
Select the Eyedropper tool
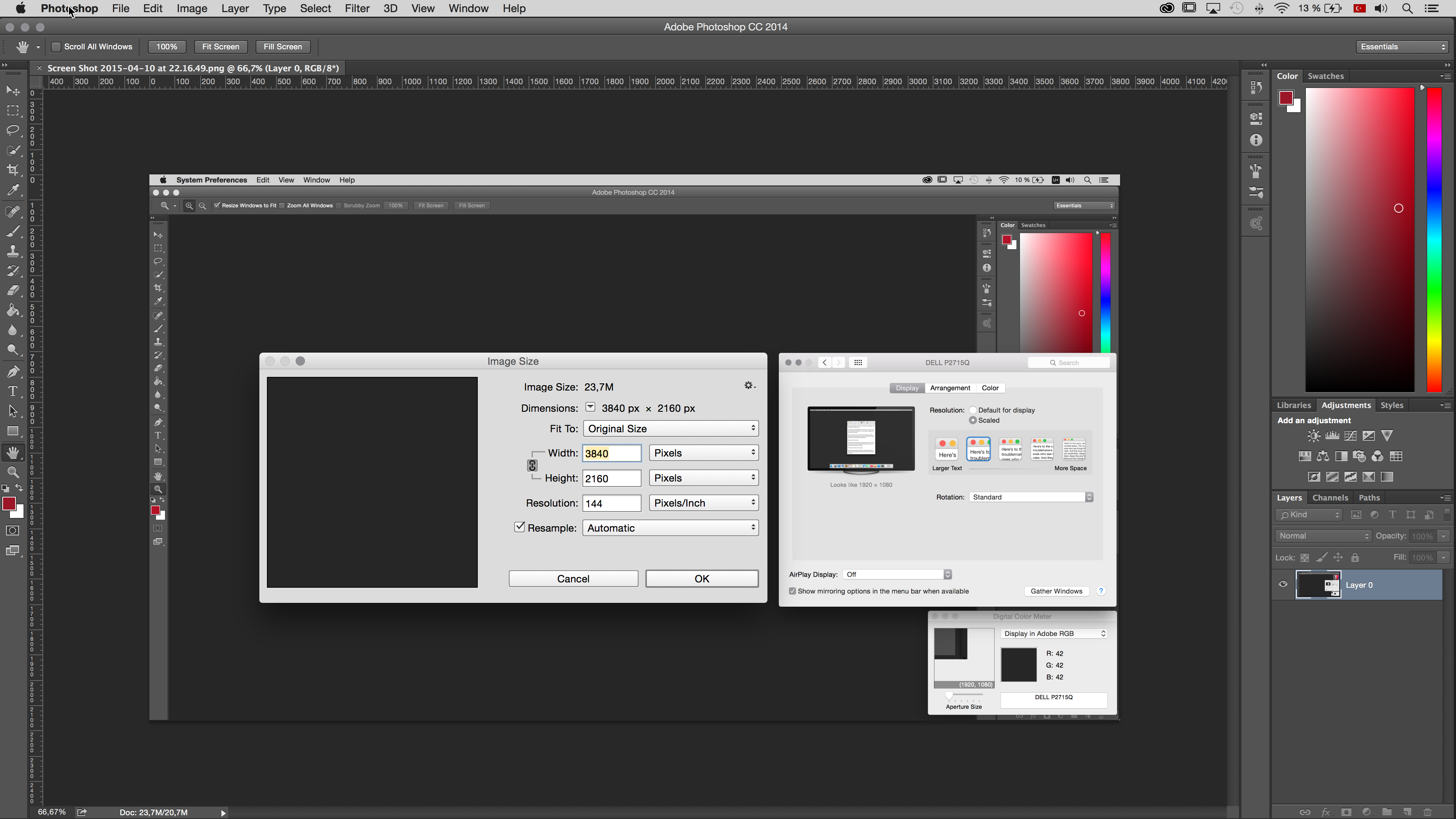pos(13,190)
